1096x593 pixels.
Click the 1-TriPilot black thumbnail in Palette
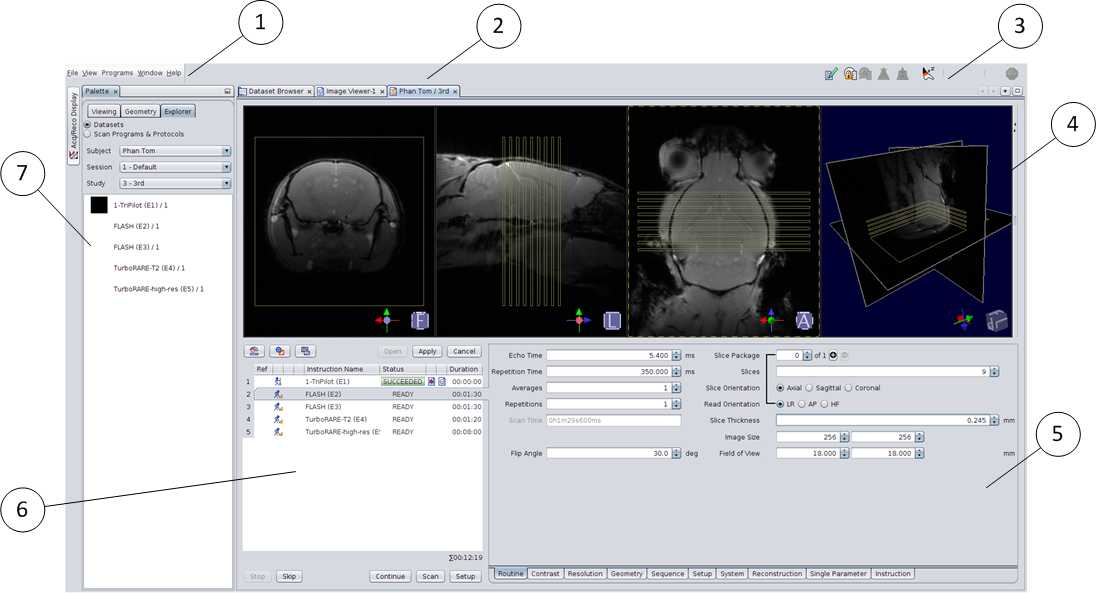(99, 205)
